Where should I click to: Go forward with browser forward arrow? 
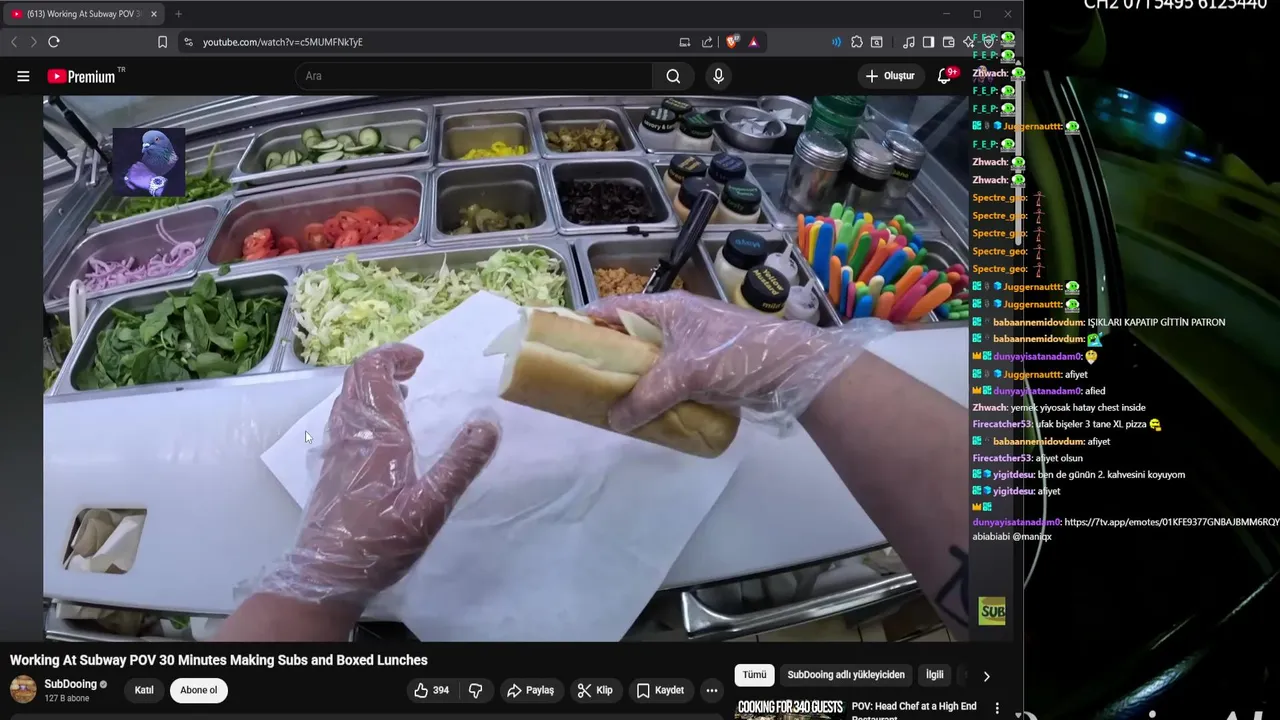(x=33, y=42)
